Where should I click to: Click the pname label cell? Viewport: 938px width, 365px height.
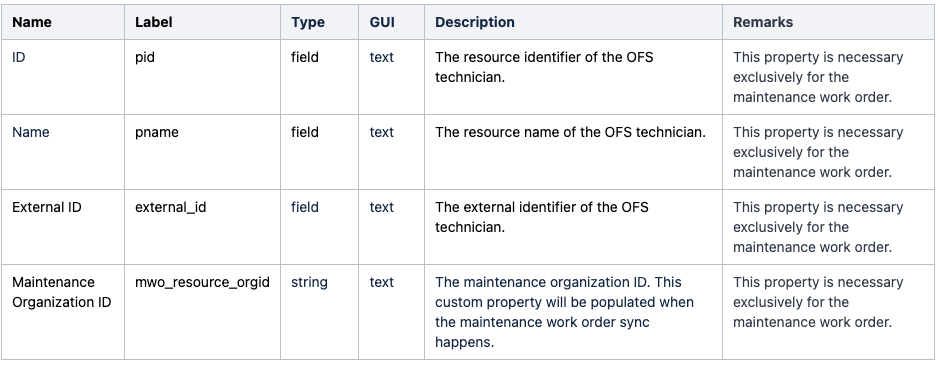(x=157, y=132)
